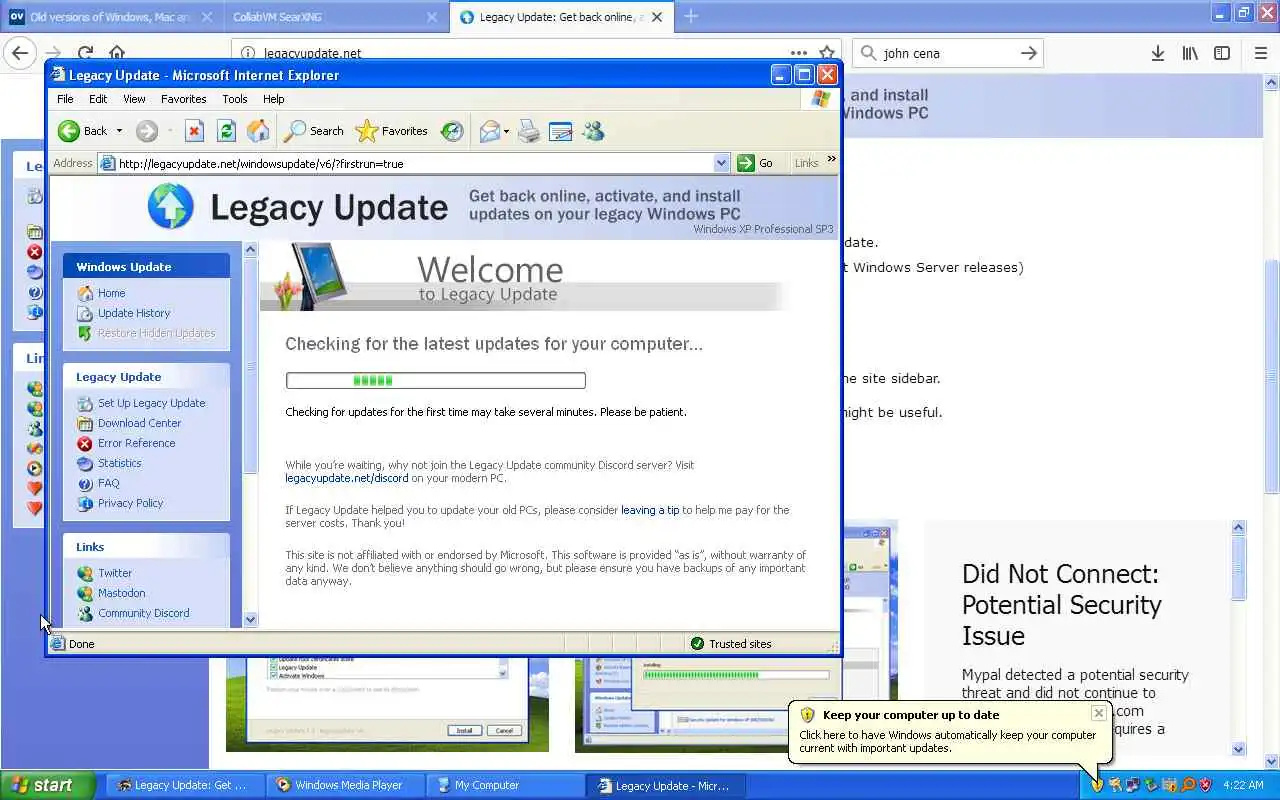The height and width of the screenshot is (800, 1280).
Task: Open Firefox library icon
Action: [x=1189, y=53]
